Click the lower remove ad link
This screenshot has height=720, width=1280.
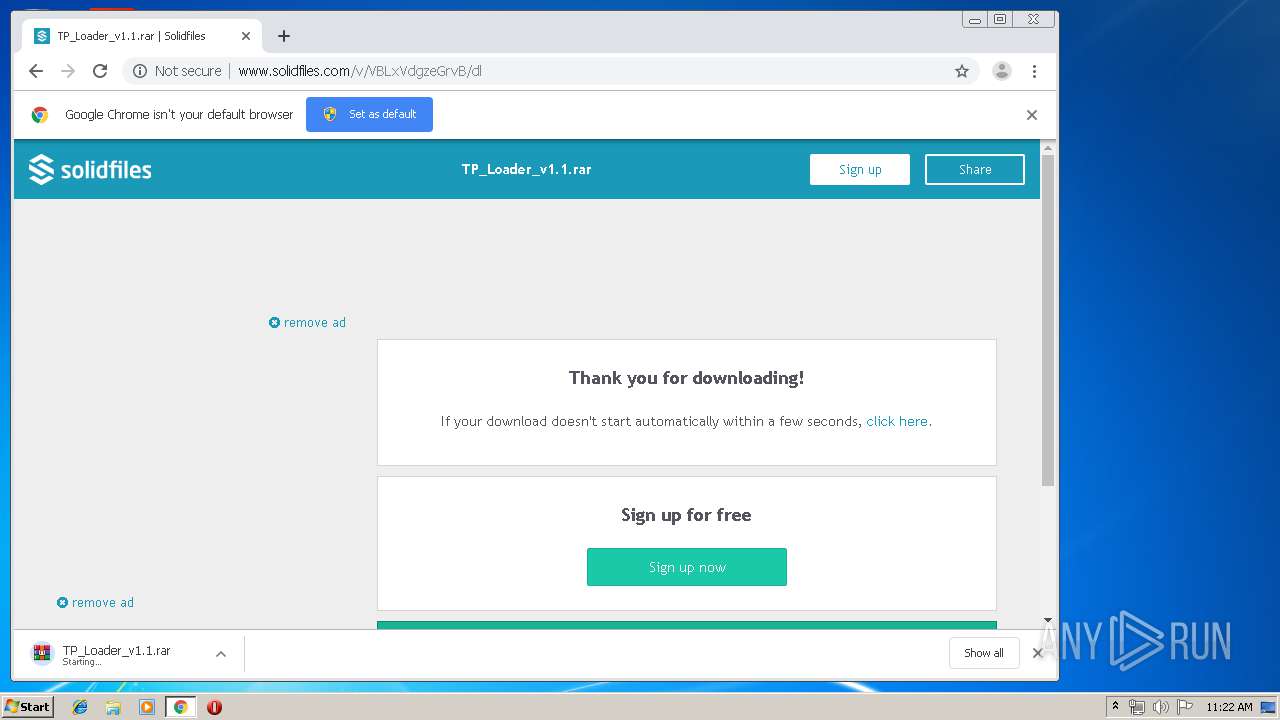[95, 602]
